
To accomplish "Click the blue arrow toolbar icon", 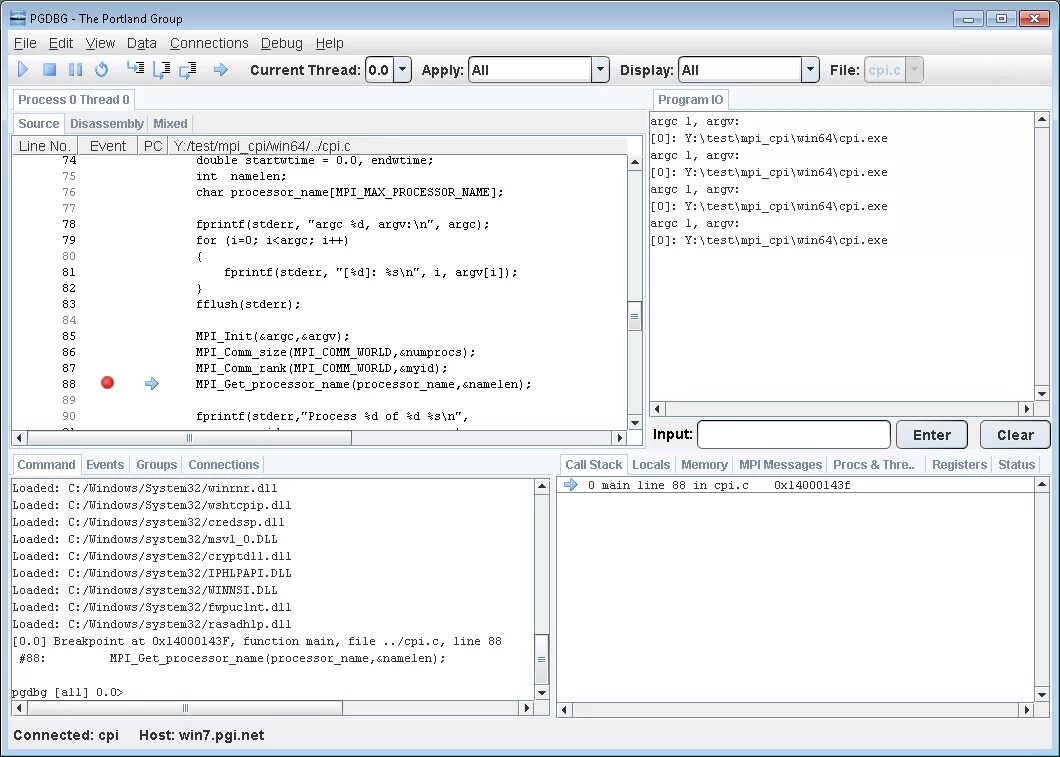I will coord(220,70).
